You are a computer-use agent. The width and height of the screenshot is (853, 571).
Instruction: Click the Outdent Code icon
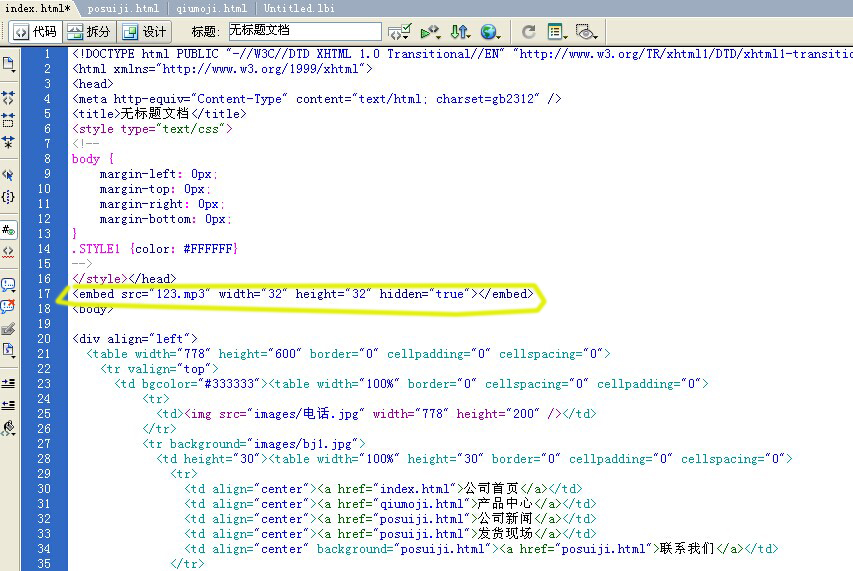pyautogui.click(x=8, y=406)
